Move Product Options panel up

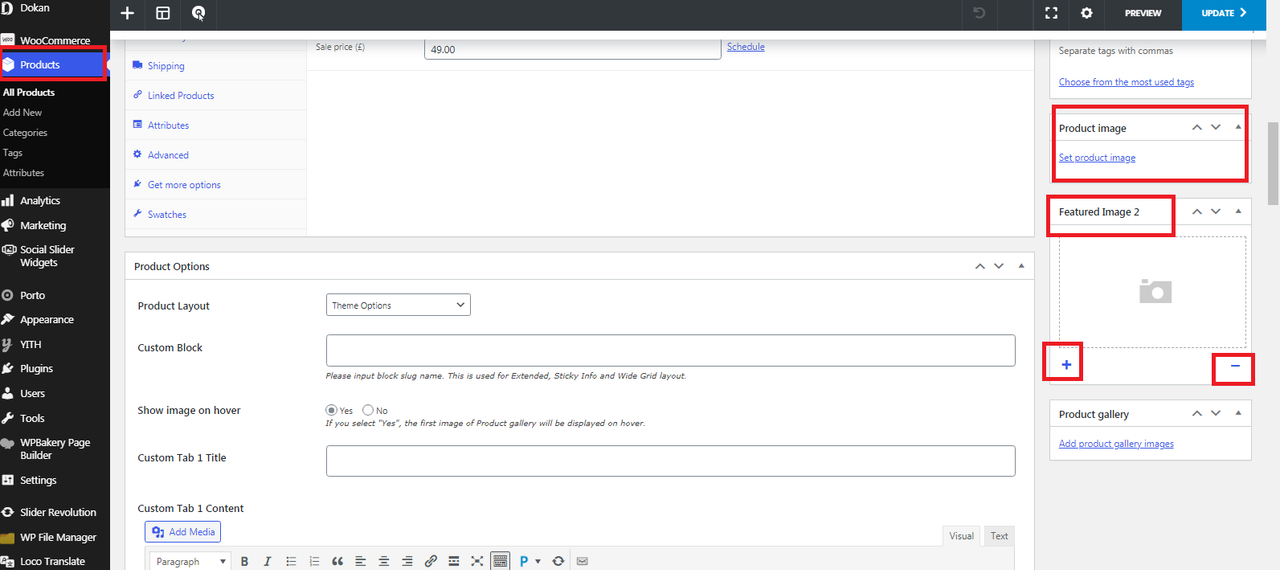[980, 266]
